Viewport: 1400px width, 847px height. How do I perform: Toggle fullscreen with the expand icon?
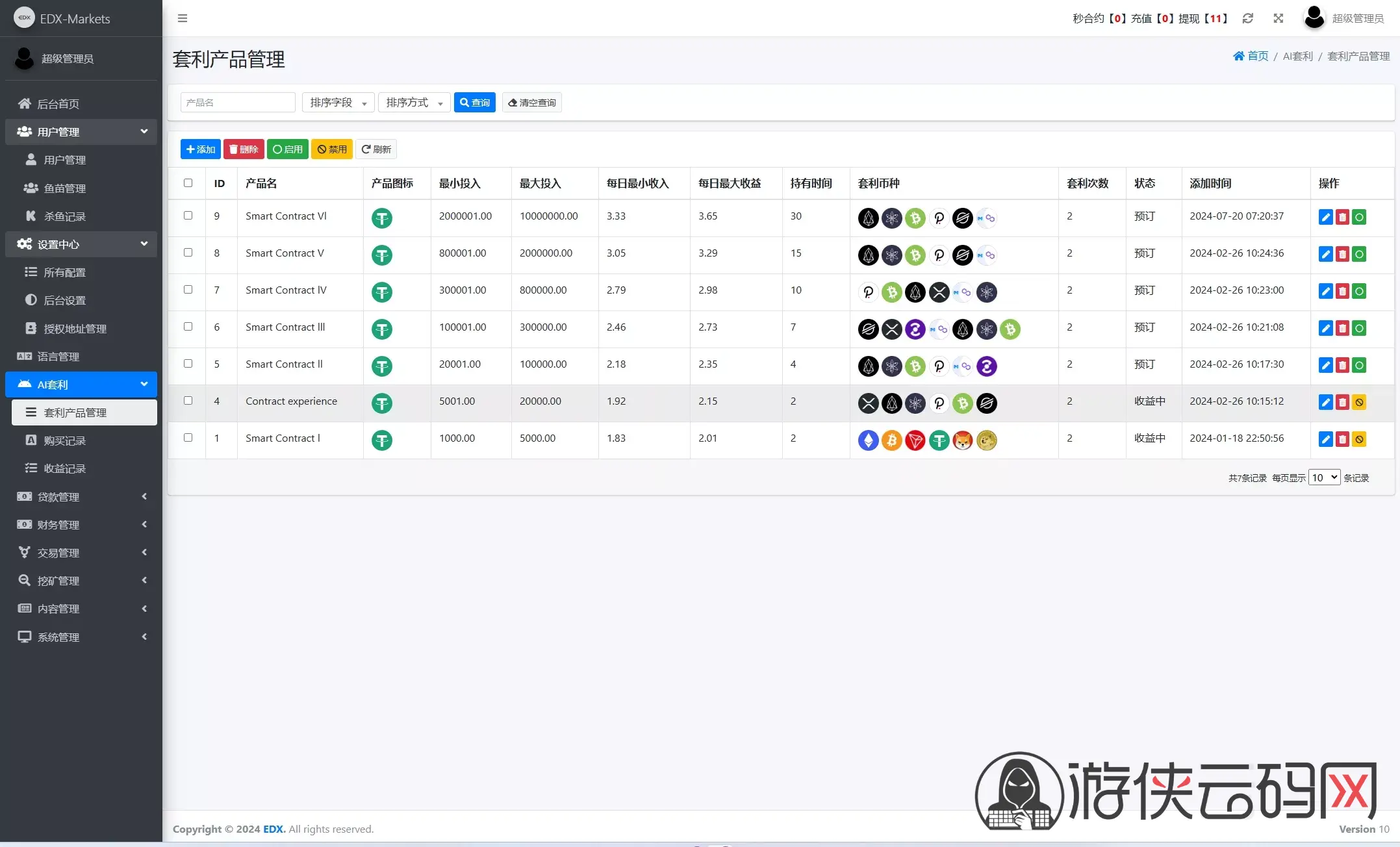point(1278,18)
